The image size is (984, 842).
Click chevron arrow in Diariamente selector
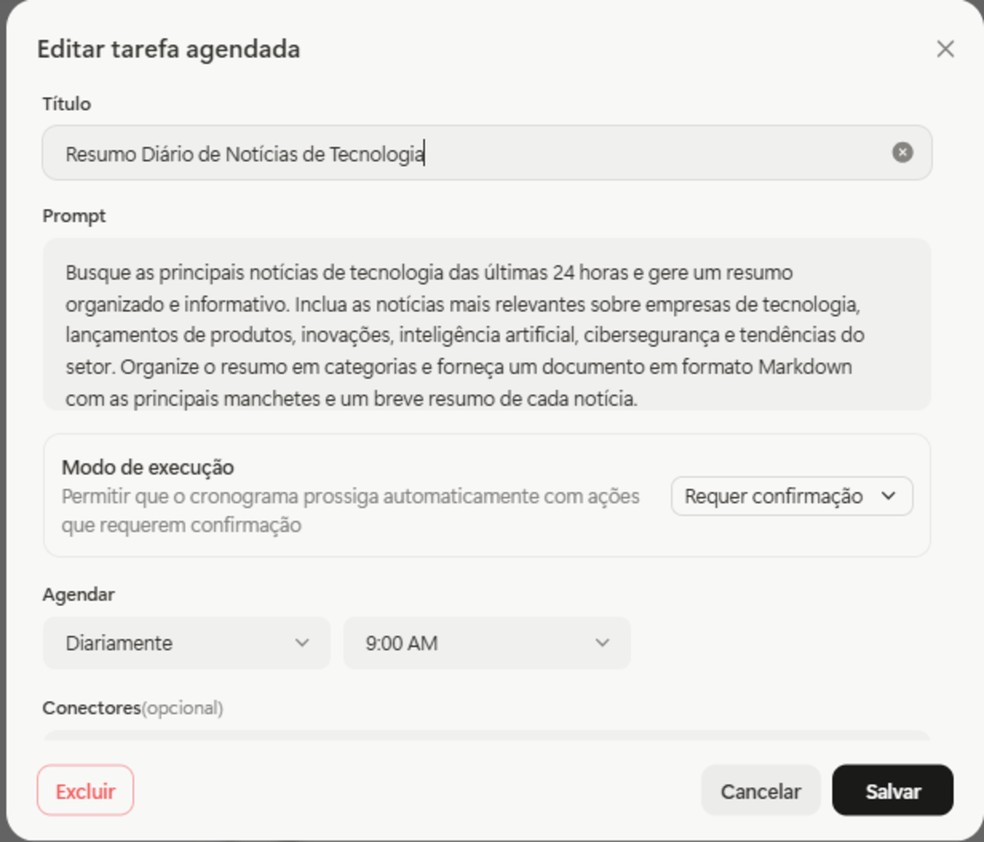point(302,643)
